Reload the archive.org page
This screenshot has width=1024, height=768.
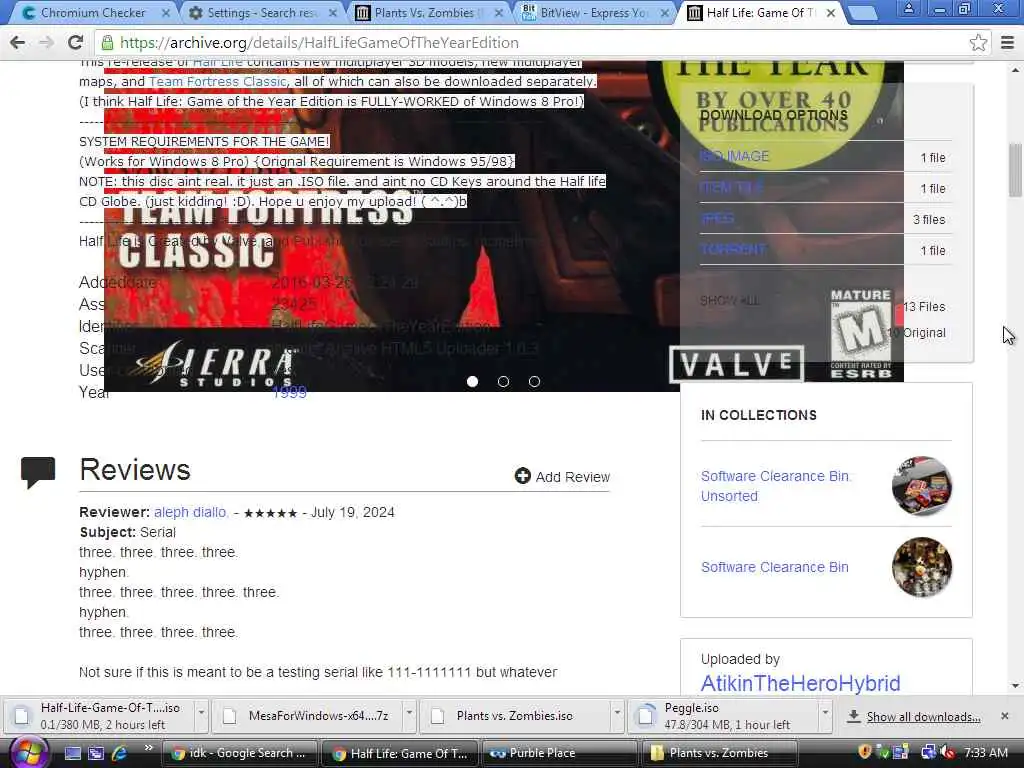pos(76,42)
